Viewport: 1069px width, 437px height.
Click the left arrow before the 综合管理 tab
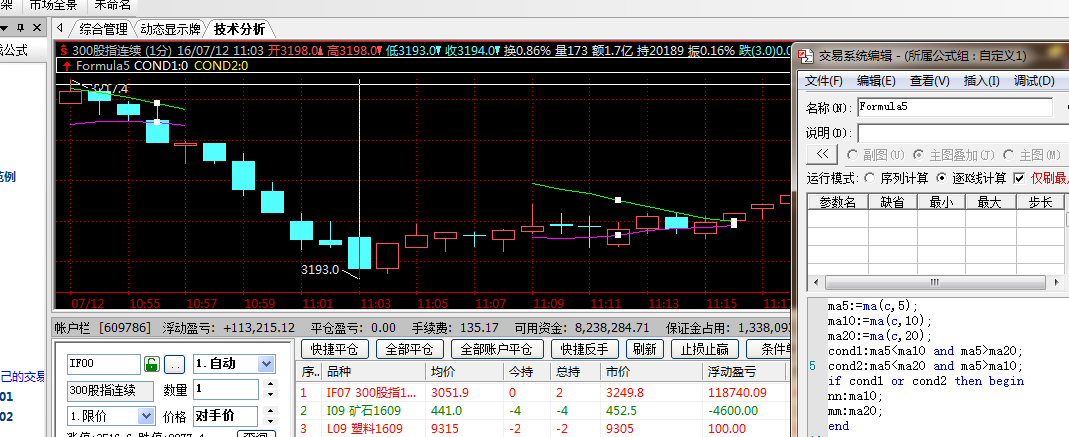pos(62,28)
